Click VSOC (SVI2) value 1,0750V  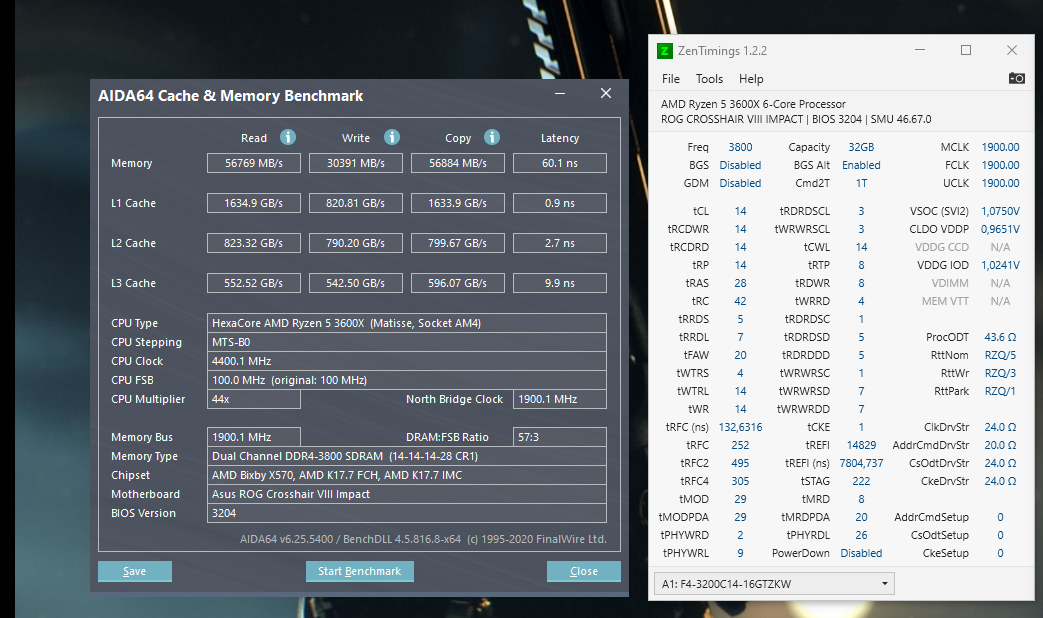(x=1000, y=211)
